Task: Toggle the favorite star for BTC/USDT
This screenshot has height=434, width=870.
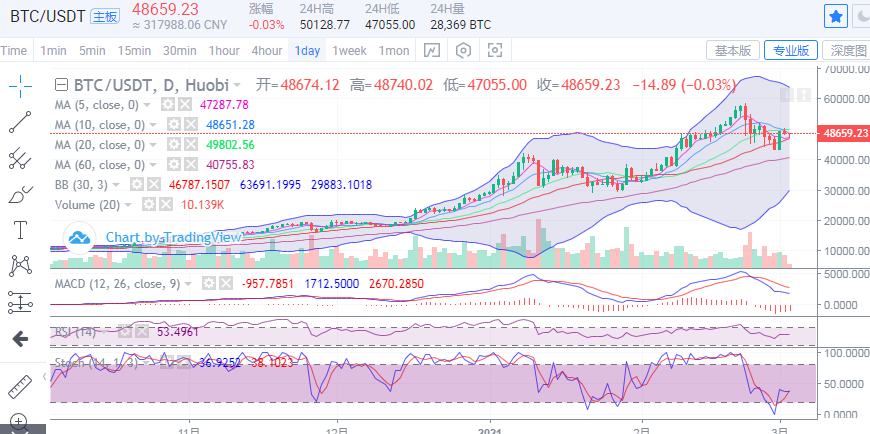Action: 836,17
